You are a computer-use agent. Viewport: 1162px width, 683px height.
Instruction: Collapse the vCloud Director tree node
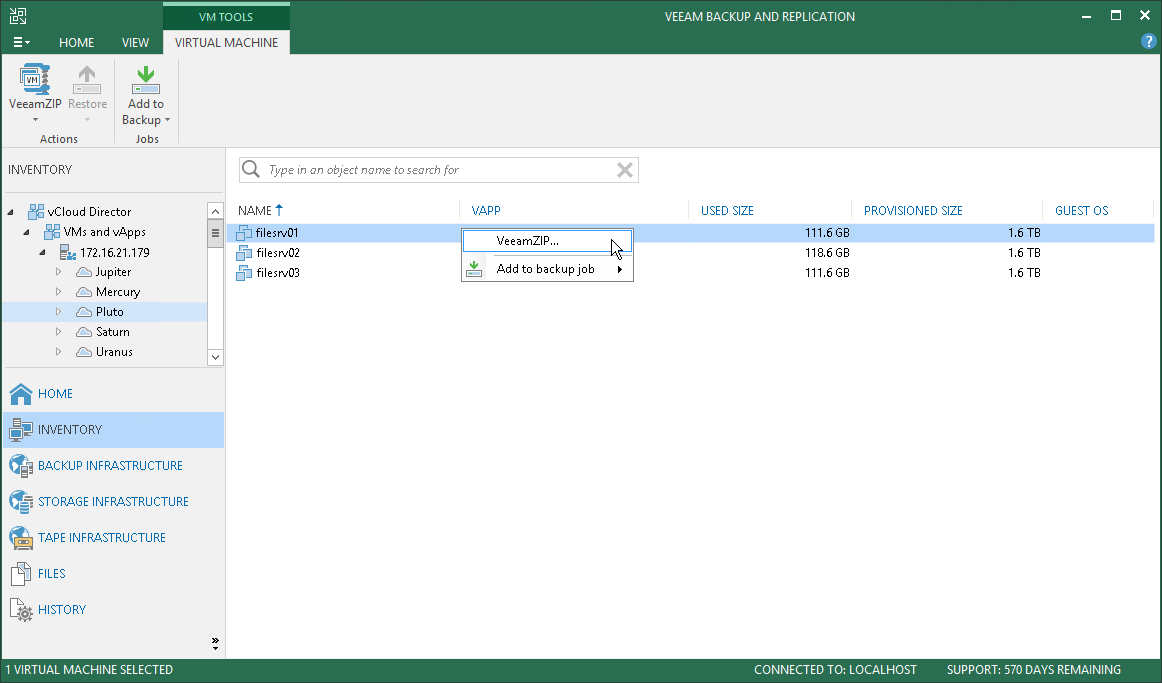click(10, 212)
